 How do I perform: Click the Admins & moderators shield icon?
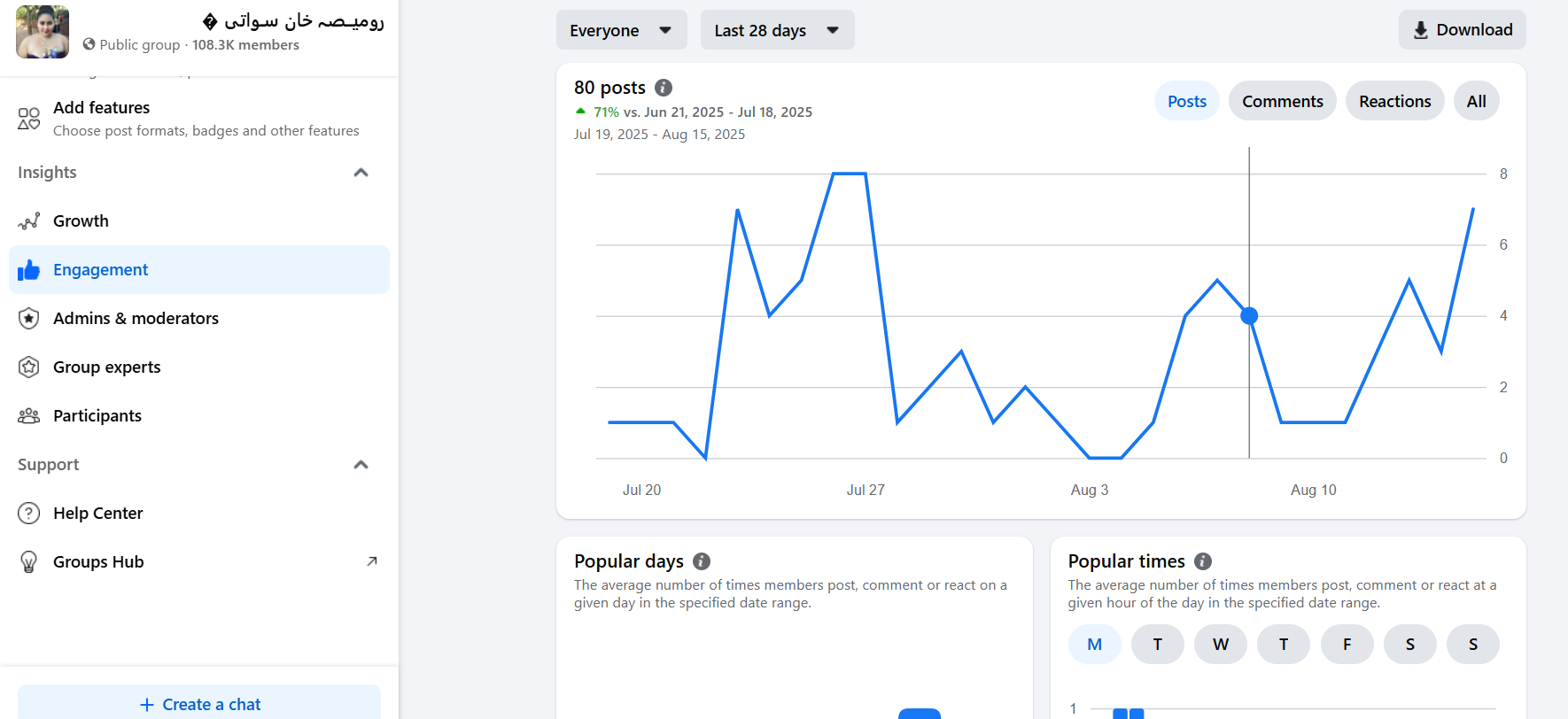(x=29, y=318)
